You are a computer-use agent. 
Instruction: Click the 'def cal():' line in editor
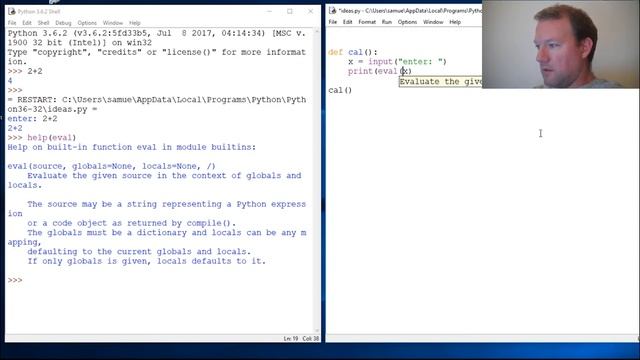point(353,52)
